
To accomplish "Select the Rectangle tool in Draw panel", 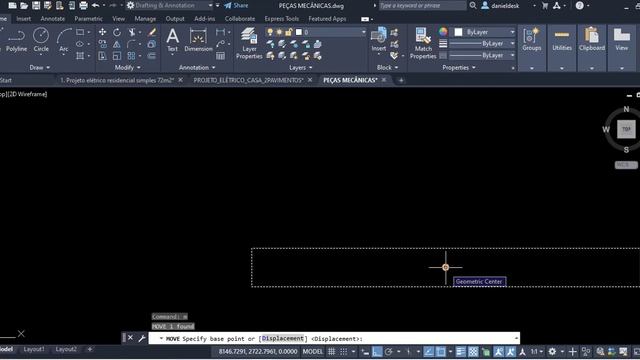I will point(80,32).
